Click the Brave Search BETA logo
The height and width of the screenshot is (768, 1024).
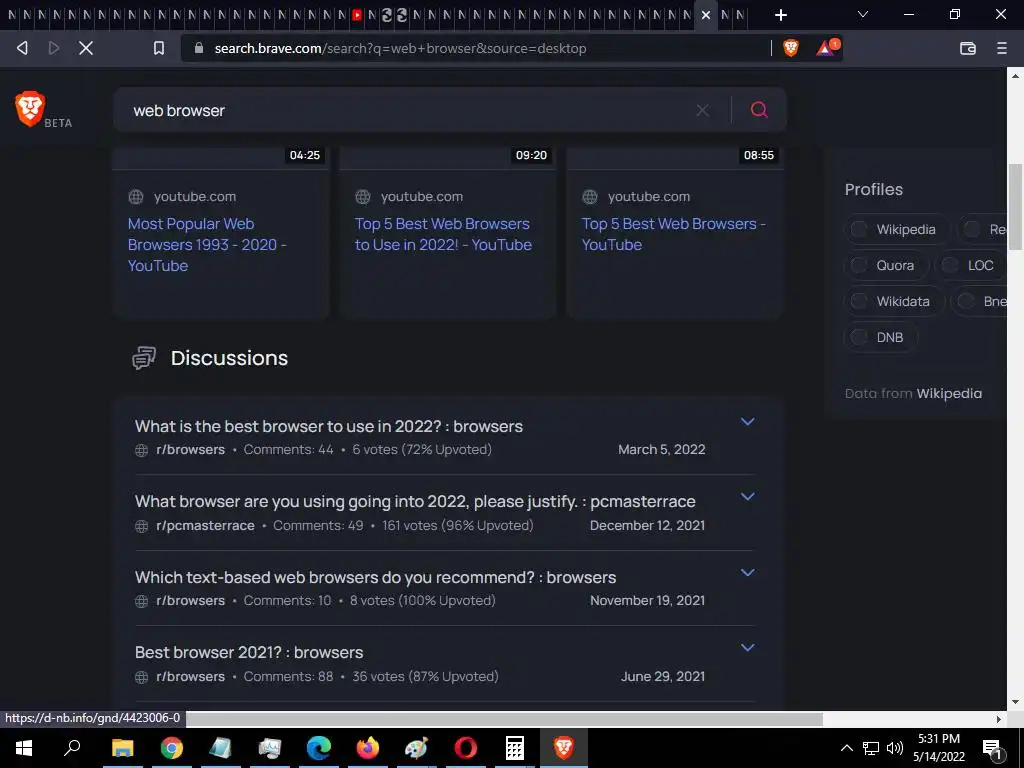(43, 109)
